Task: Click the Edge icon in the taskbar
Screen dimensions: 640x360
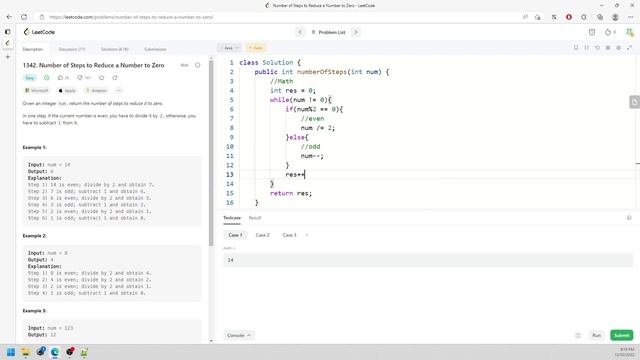Action: tap(55, 352)
